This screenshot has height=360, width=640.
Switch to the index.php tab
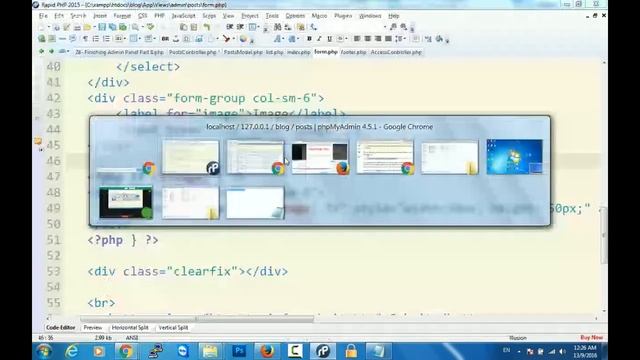298,52
